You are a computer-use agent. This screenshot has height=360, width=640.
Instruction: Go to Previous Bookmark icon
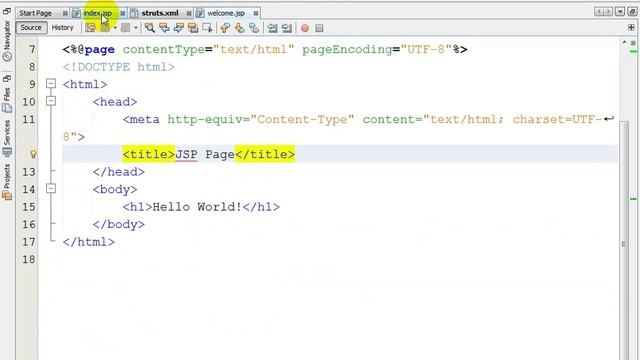point(225,28)
